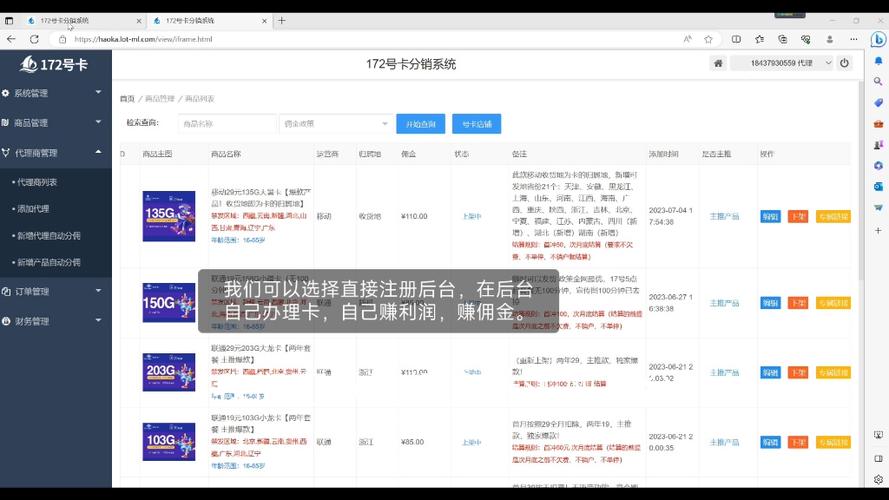
Task: Open 新增代理自动分佣 submenu item
Action: [x=48, y=235]
